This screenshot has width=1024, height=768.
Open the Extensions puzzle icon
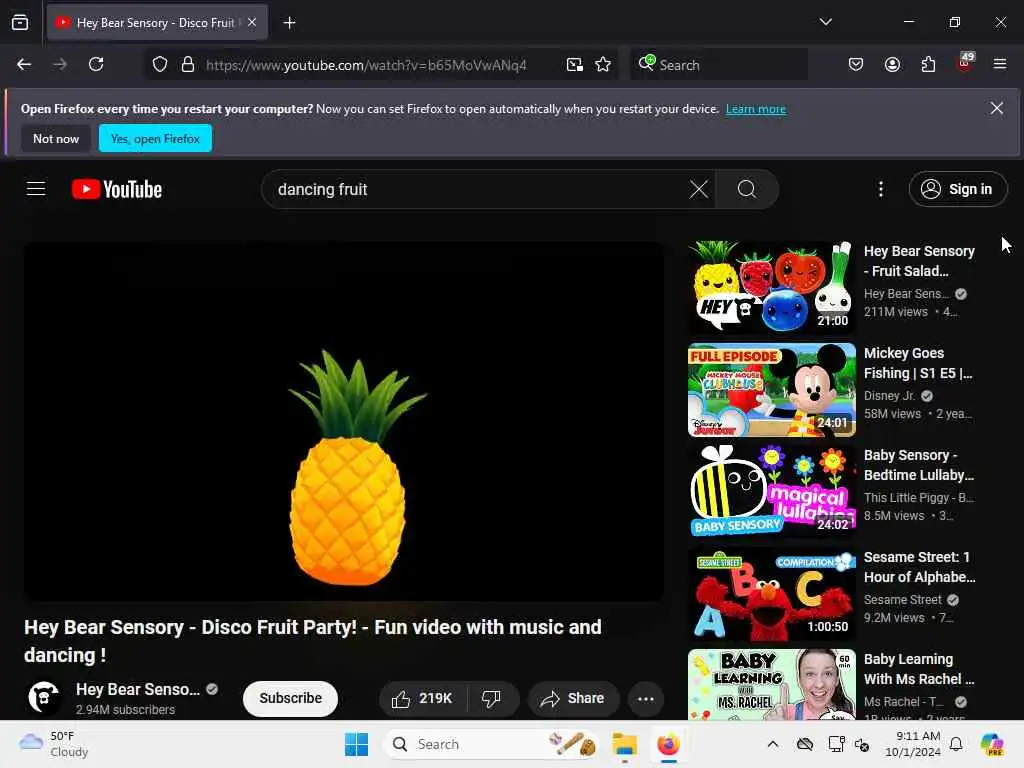click(x=928, y=64)
